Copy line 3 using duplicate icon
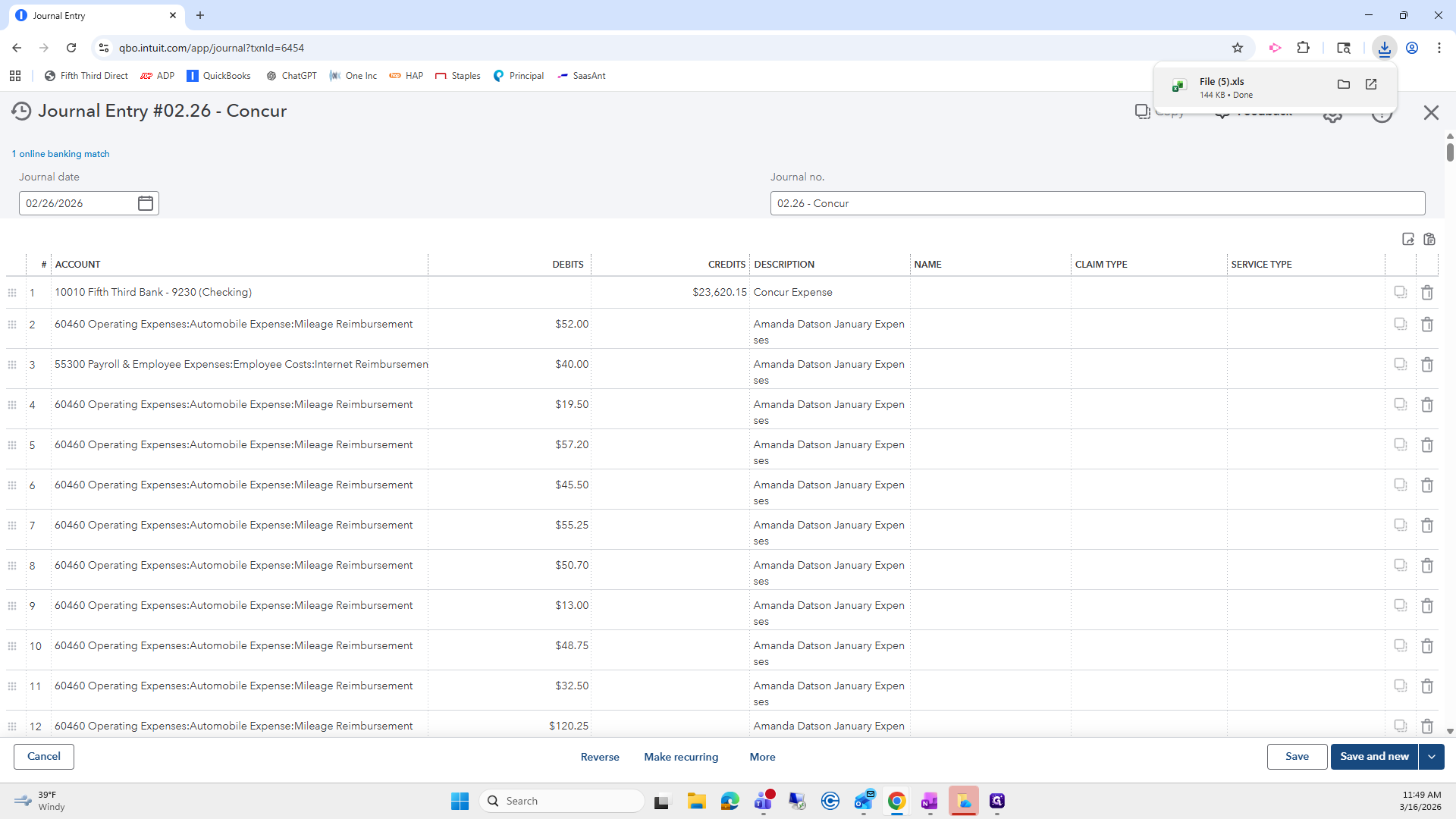 1400,364
